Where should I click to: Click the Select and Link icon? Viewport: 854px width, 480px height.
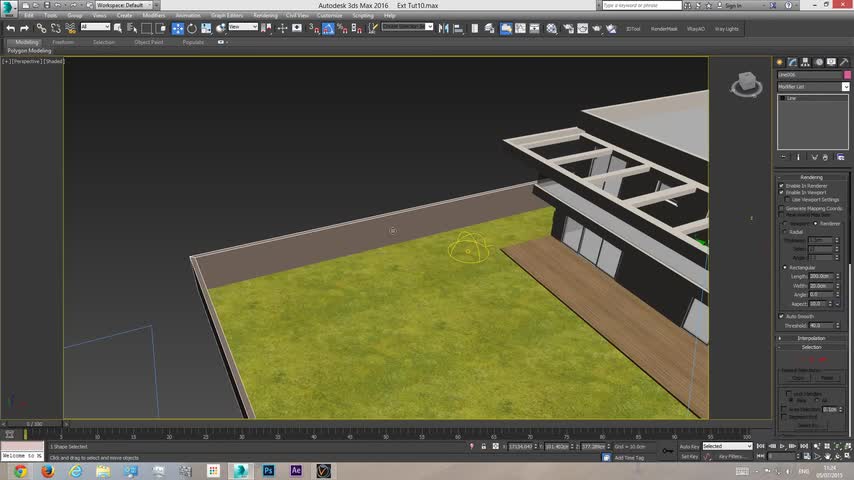41,28
